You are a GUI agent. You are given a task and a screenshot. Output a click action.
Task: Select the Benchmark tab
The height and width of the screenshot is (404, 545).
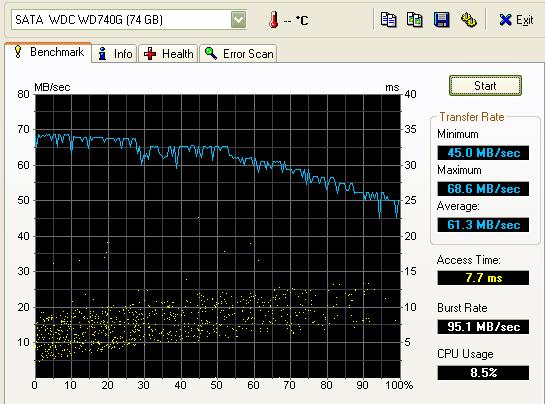(48, 52)
